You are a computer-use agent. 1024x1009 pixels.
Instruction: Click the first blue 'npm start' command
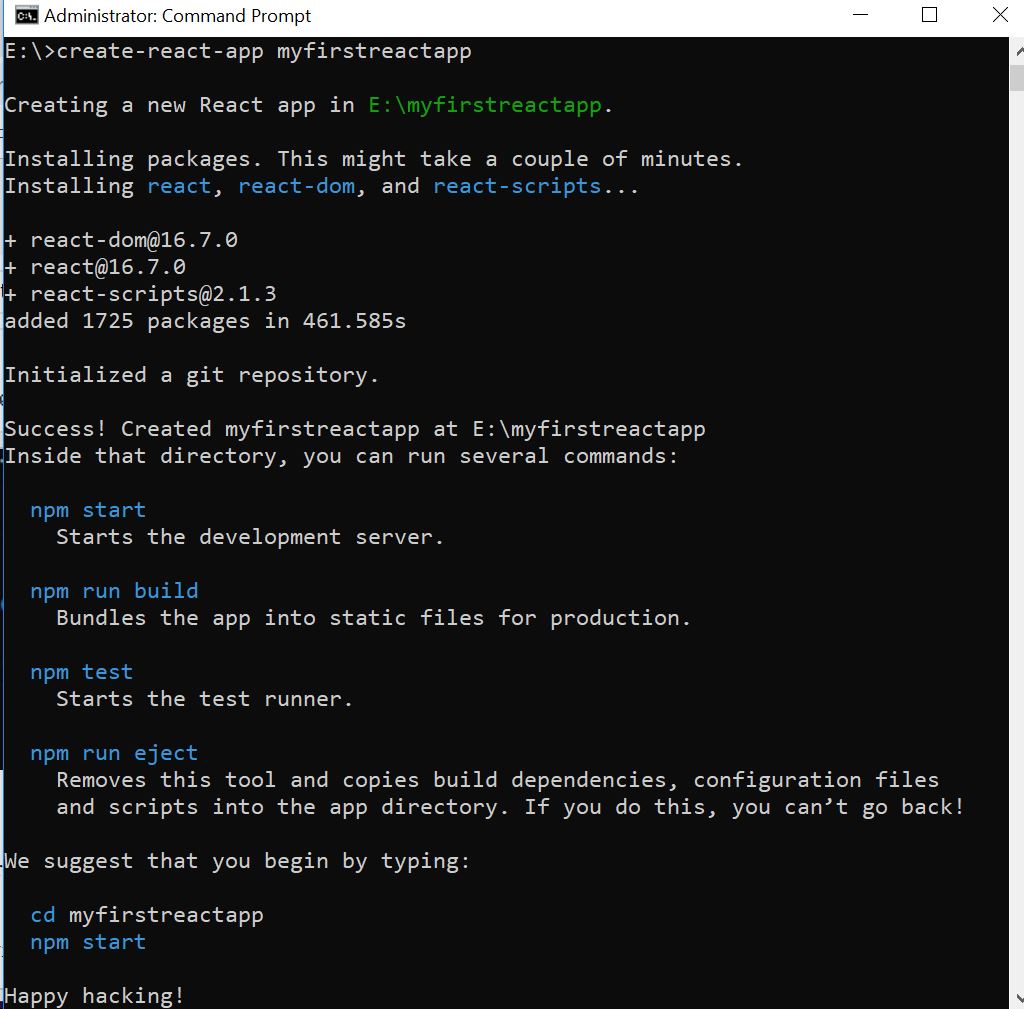pyautogui.click(x=88, y=510)
